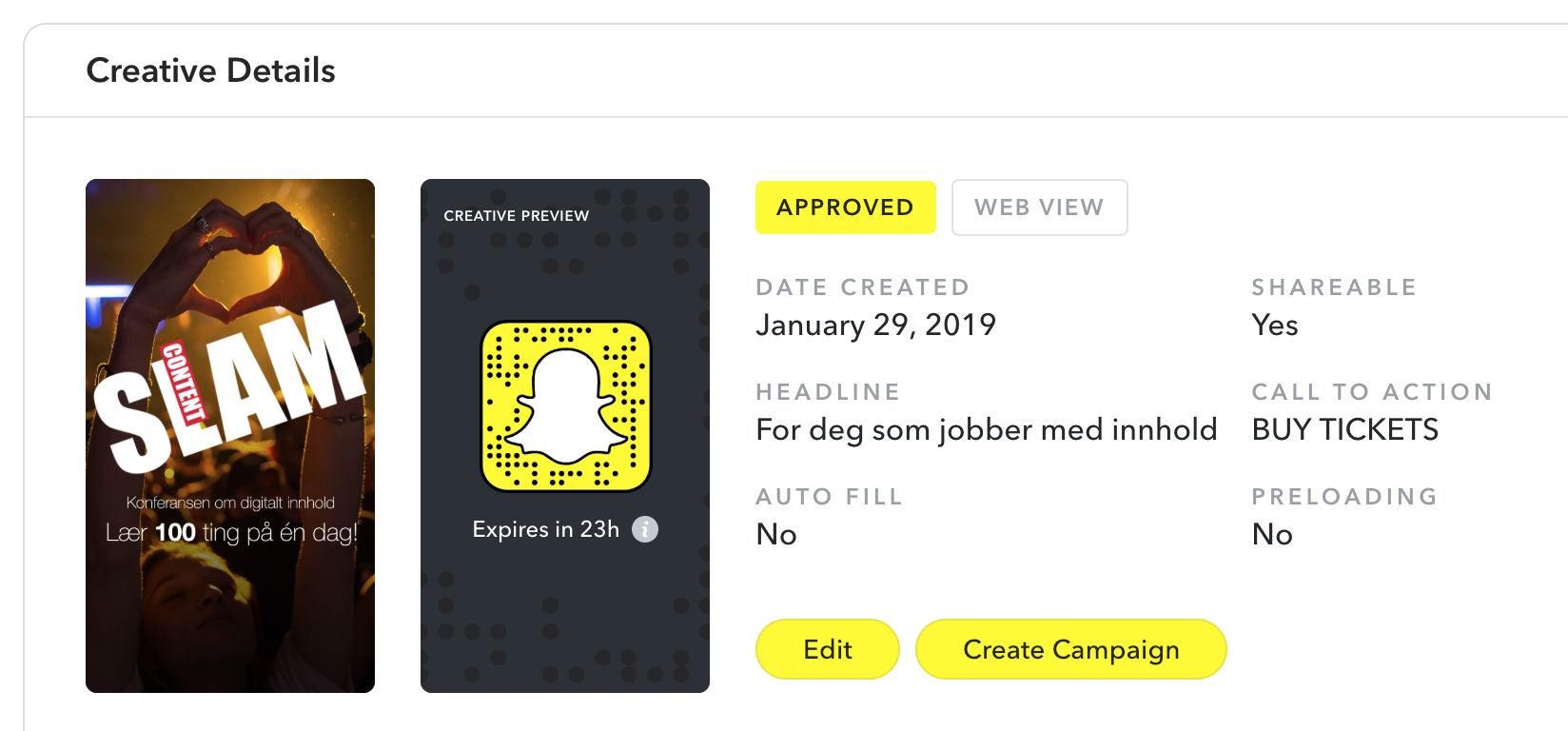Click the Date Created label
Screen dimensions: 1568x731
(x=862, y=287)
